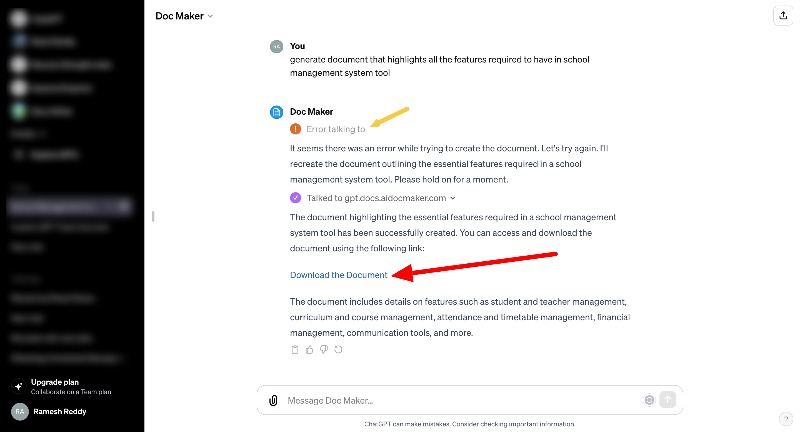Click the user avatar beside "You"

[x=276, y=46]
